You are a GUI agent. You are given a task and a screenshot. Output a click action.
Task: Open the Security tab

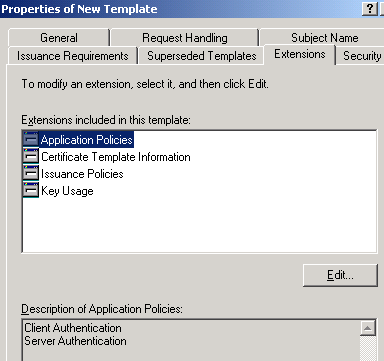pyautogui.click(x=361, y=56)
